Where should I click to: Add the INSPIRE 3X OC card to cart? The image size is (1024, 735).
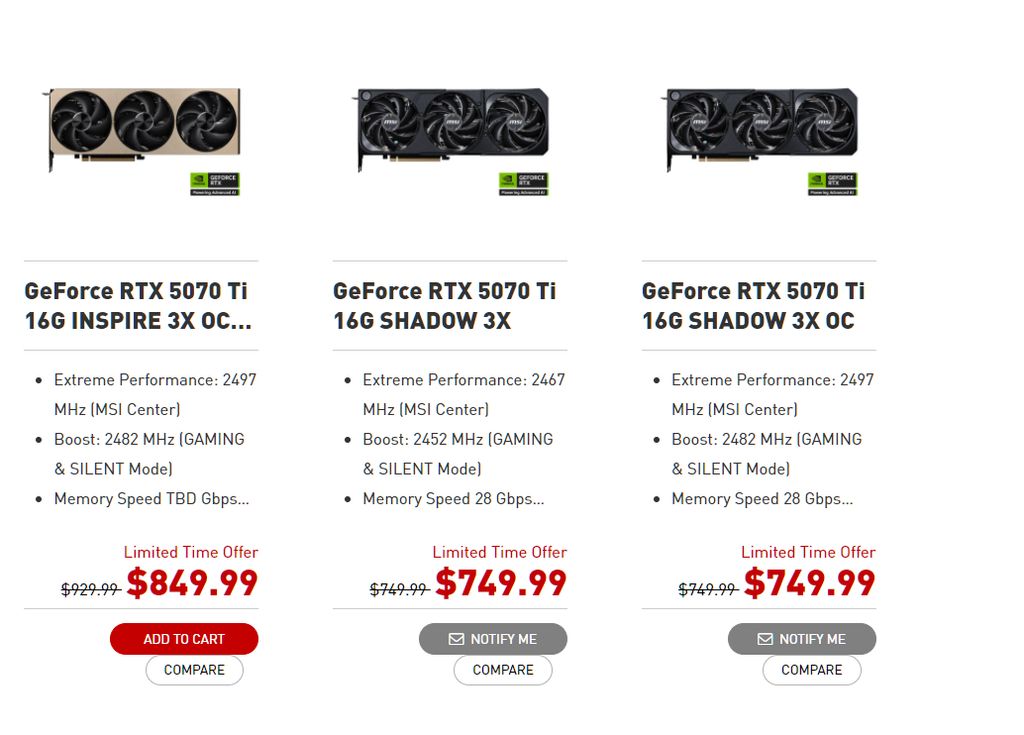tap(184, 639)
